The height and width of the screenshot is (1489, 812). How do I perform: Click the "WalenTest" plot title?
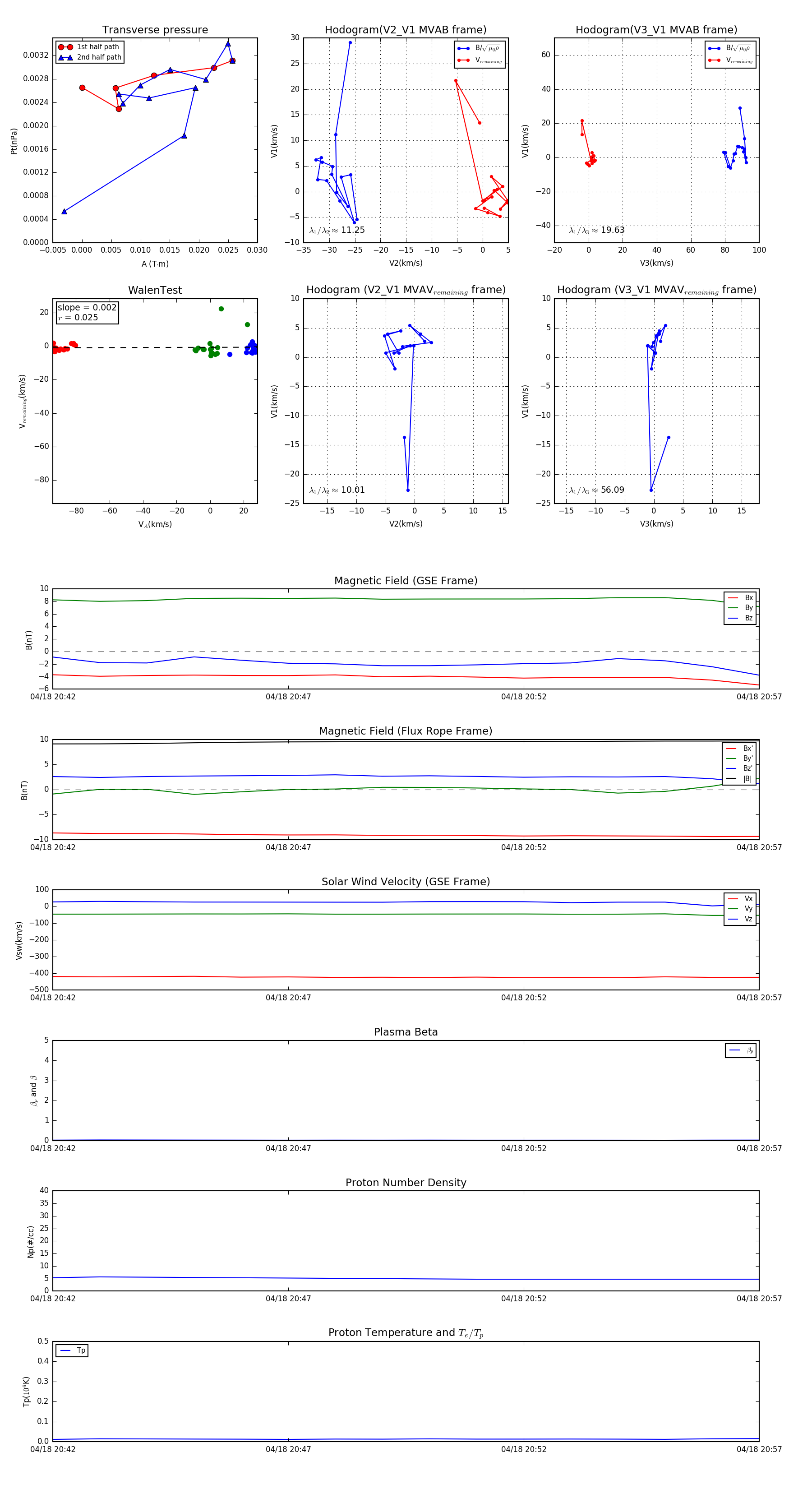pyautogui.click(x=155, y=290)
